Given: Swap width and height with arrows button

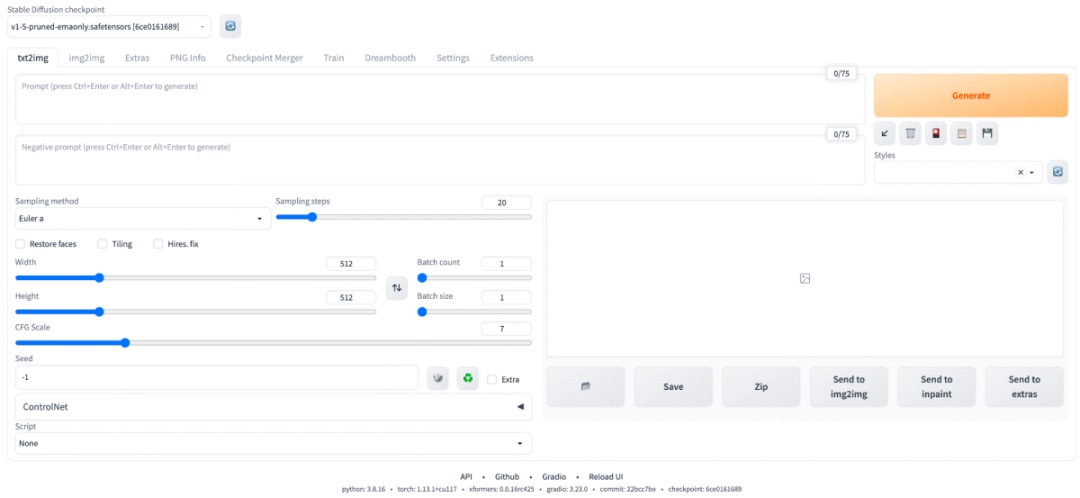Looking at the screenshot, I should click(x=397, y=288).
